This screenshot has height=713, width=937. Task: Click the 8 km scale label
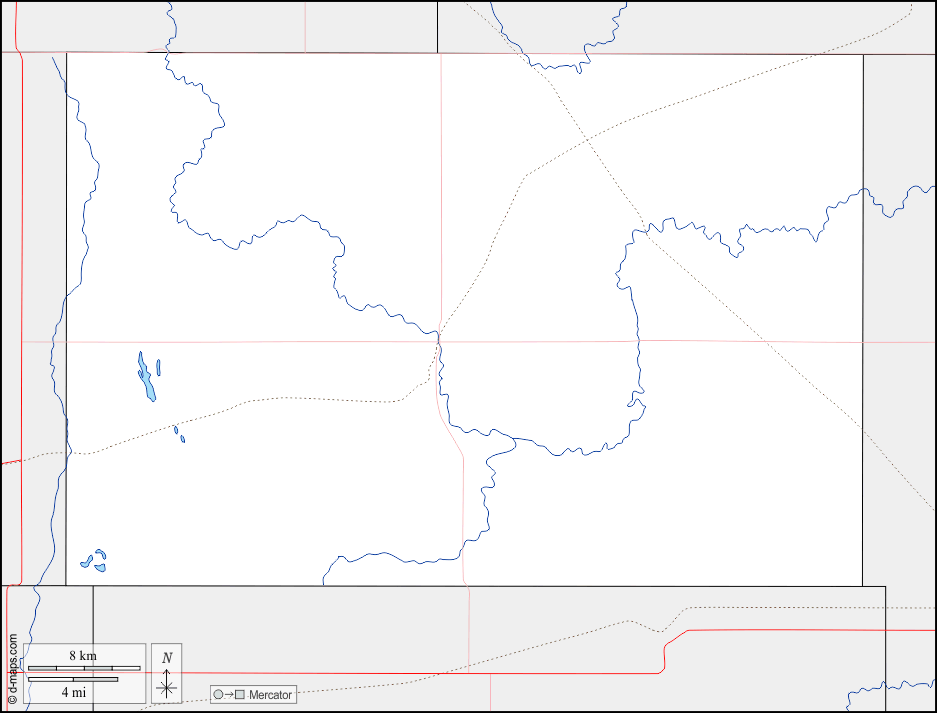[82, 655]
